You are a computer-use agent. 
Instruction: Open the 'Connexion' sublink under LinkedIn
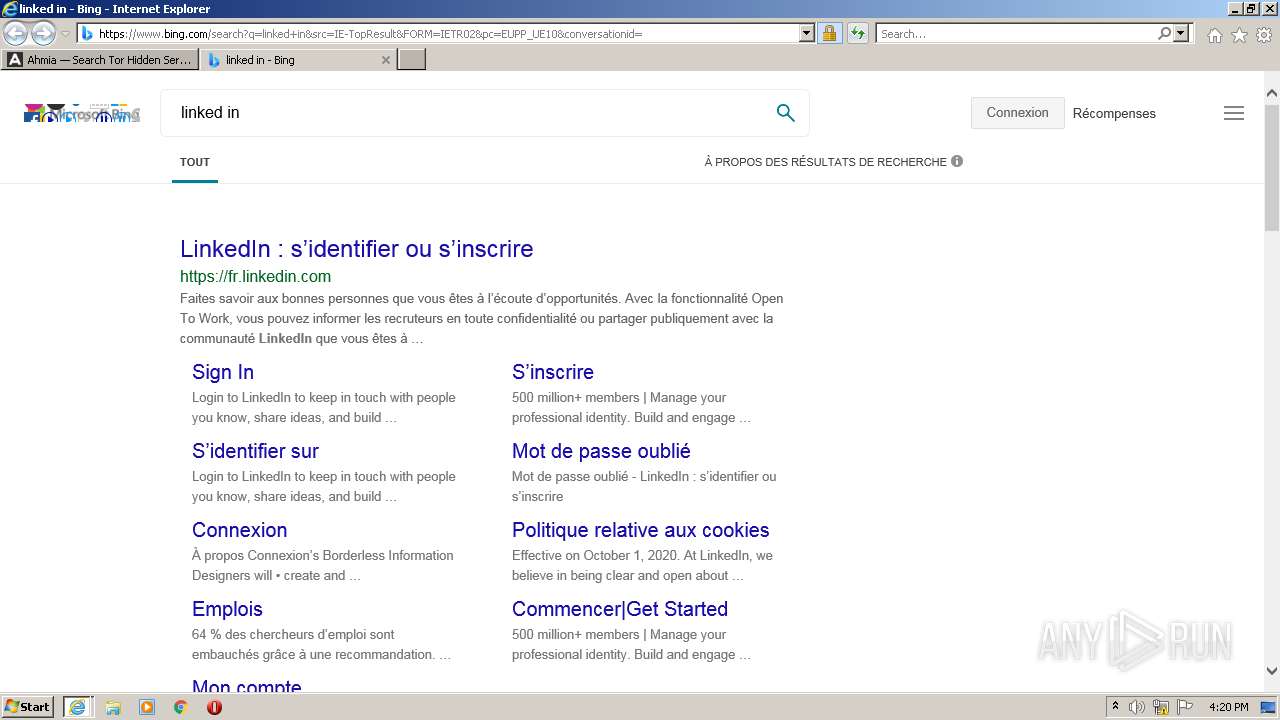[239, 530]
